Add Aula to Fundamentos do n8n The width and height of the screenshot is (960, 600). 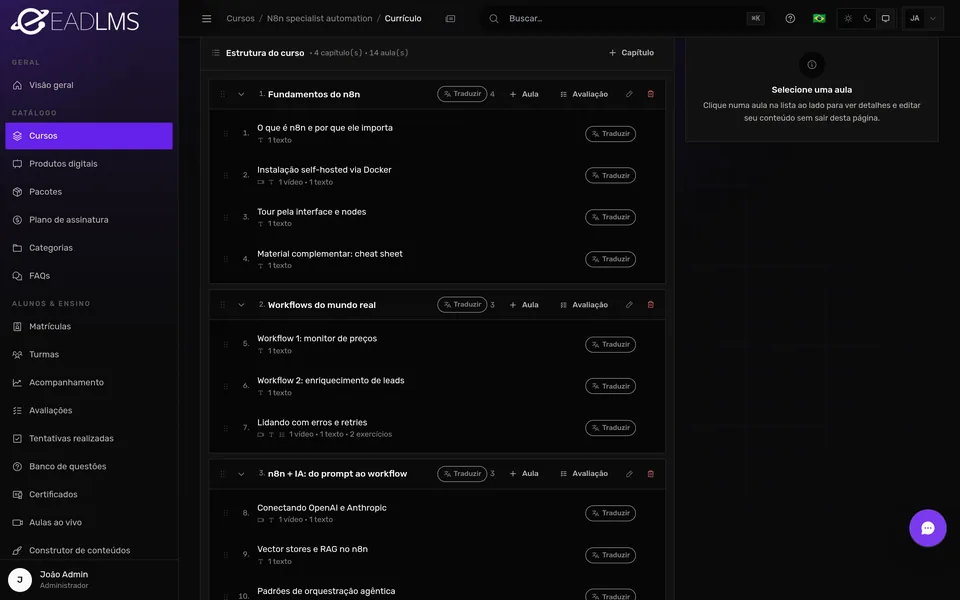coord(524,94)
